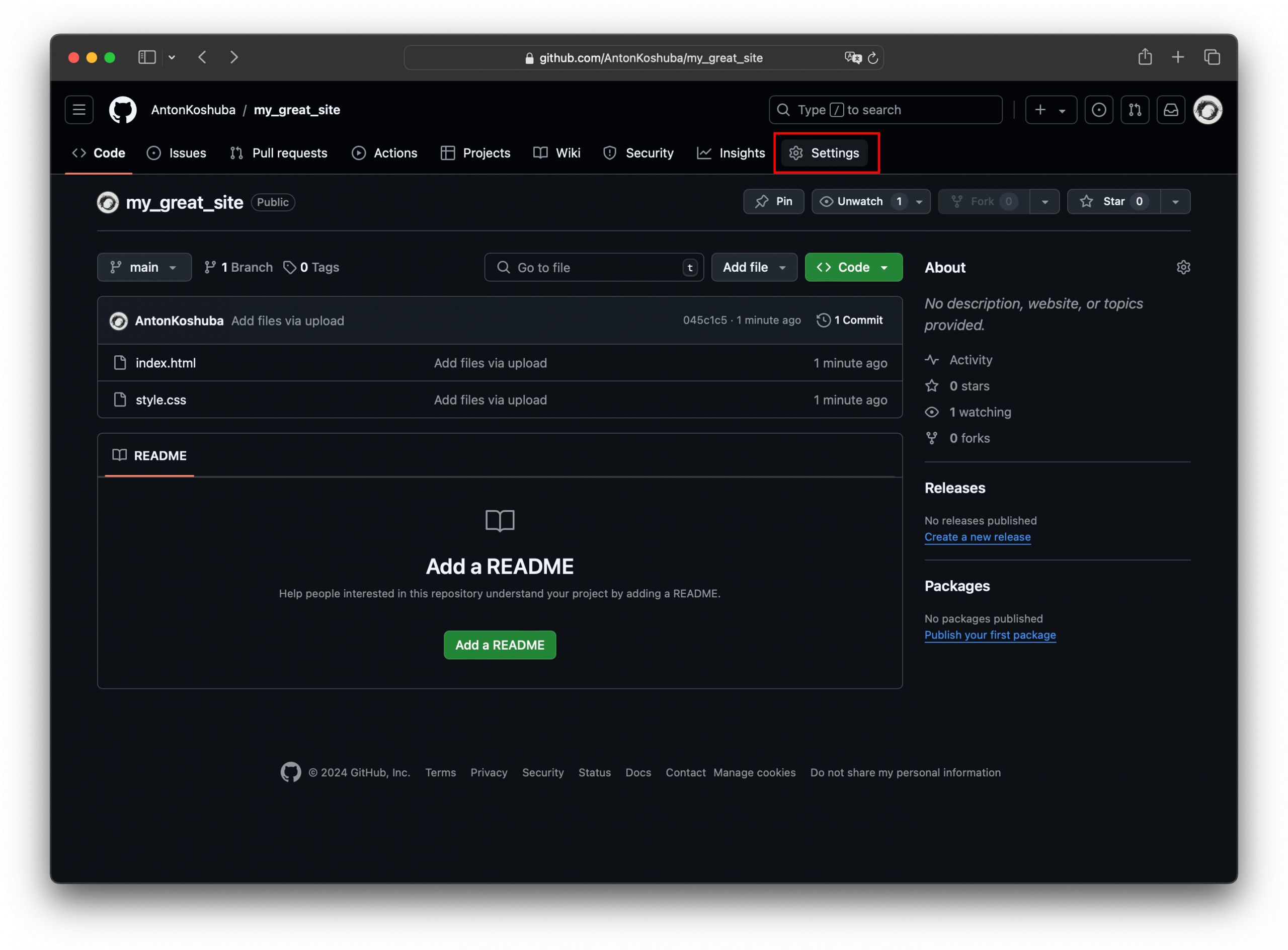Open the Insights tab
The image size is (1288, 950).
pyautogui.click(x=731, y=153)
